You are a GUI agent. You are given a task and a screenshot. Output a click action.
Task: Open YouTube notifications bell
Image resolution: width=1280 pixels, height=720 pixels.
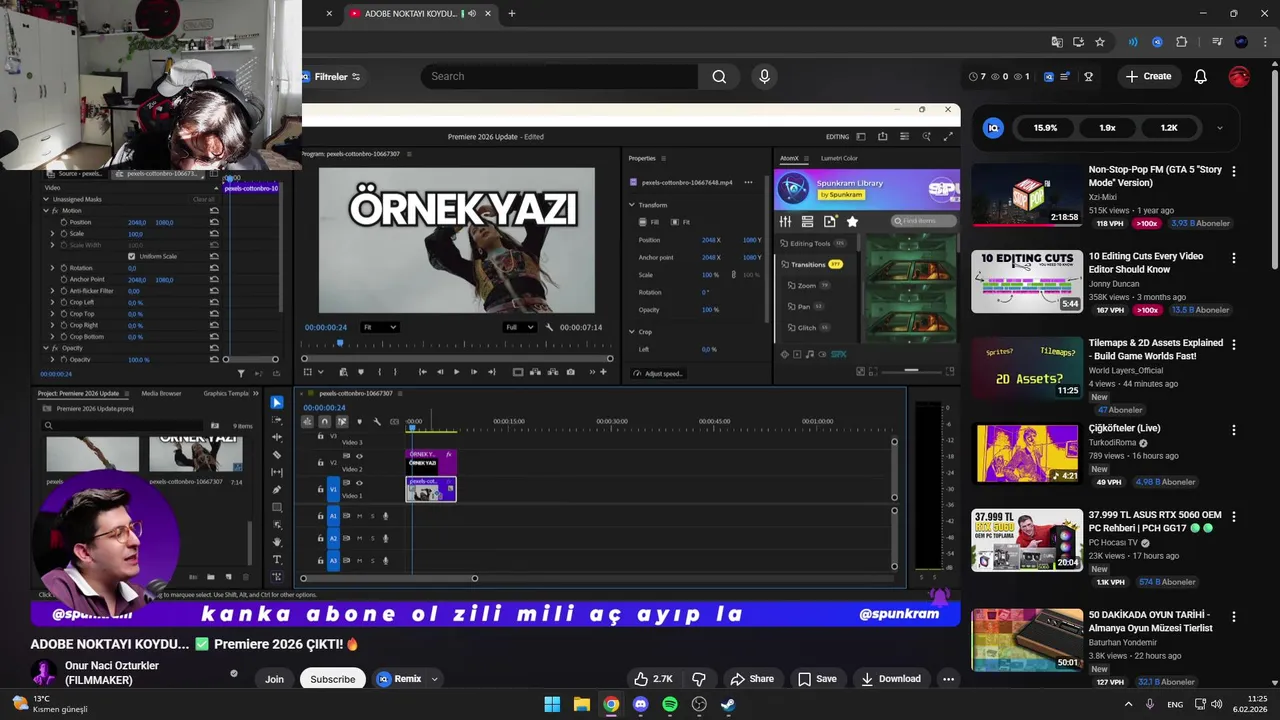tap(1201, 76)
